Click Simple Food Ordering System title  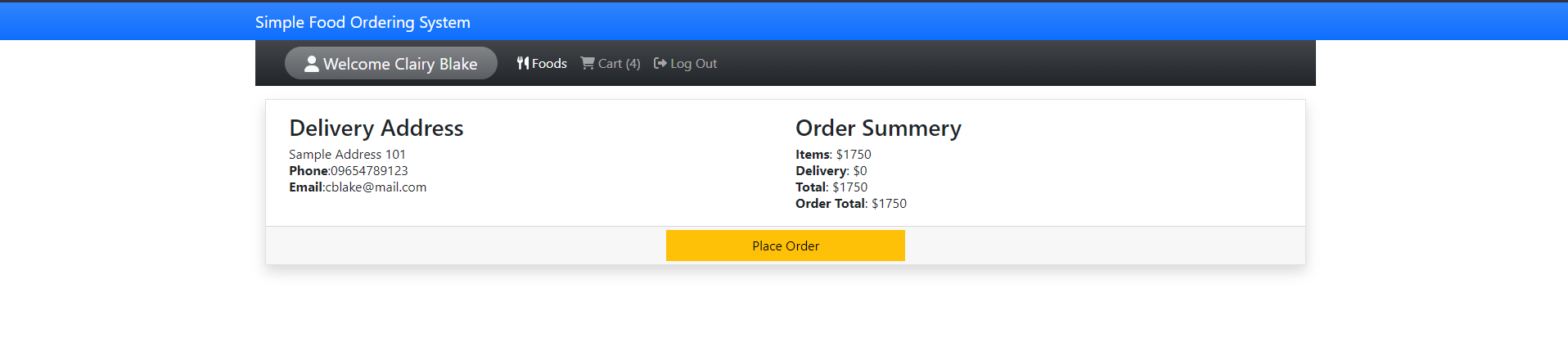click(x=363, y=22)
